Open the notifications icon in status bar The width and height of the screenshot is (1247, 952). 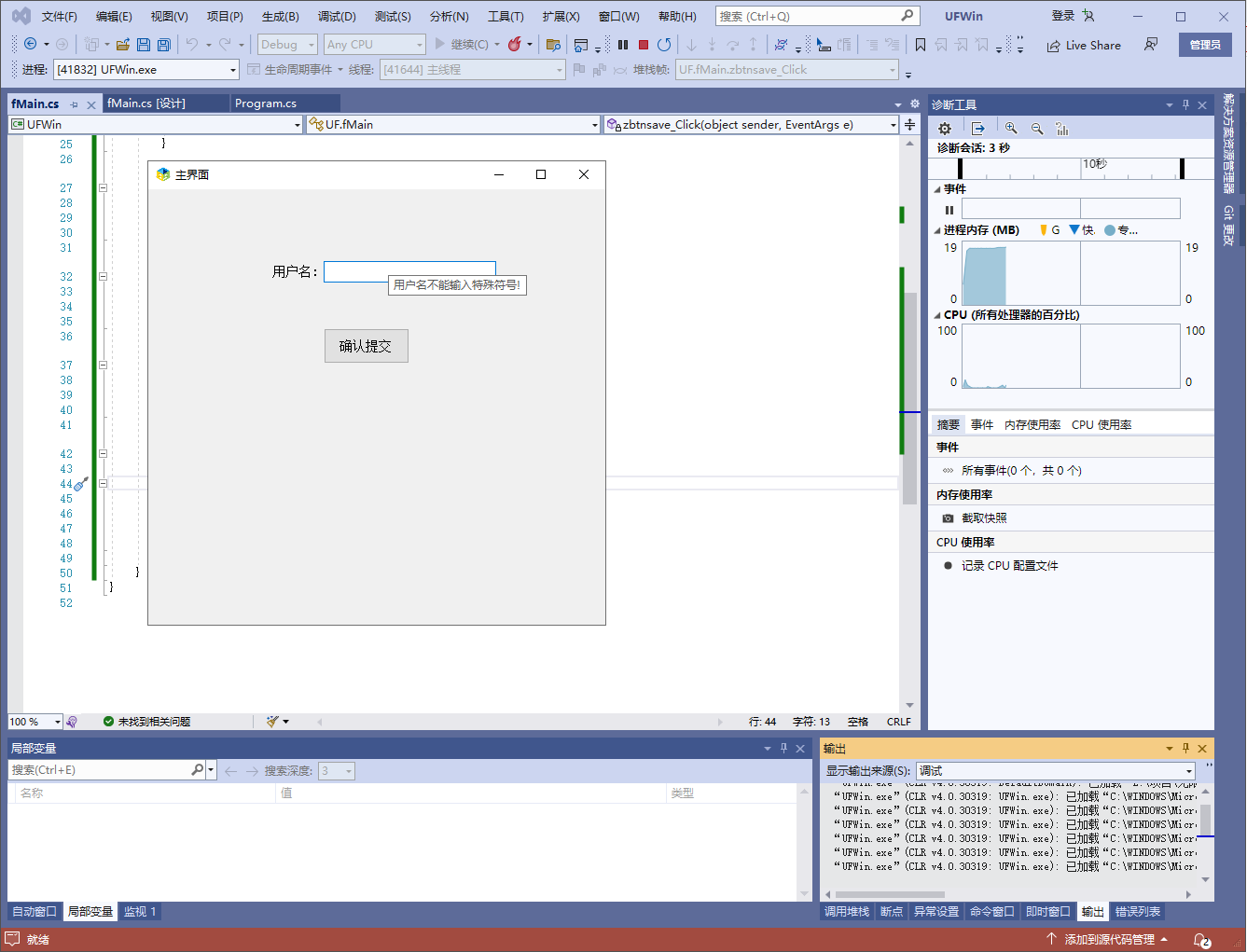[1202, 939]
